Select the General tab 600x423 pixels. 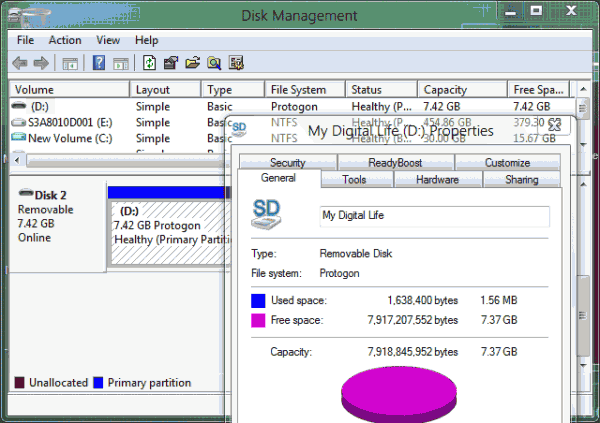[278, 178]
